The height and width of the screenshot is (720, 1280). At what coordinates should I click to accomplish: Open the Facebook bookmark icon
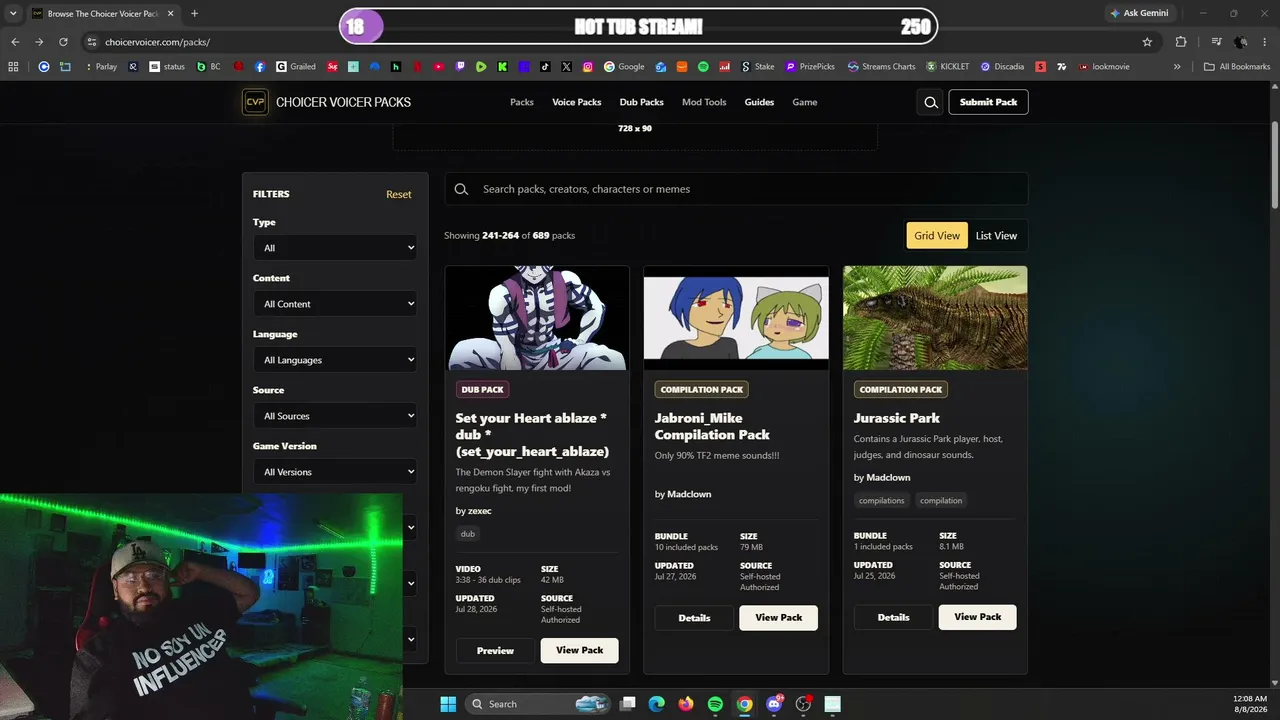coord(260,67)
